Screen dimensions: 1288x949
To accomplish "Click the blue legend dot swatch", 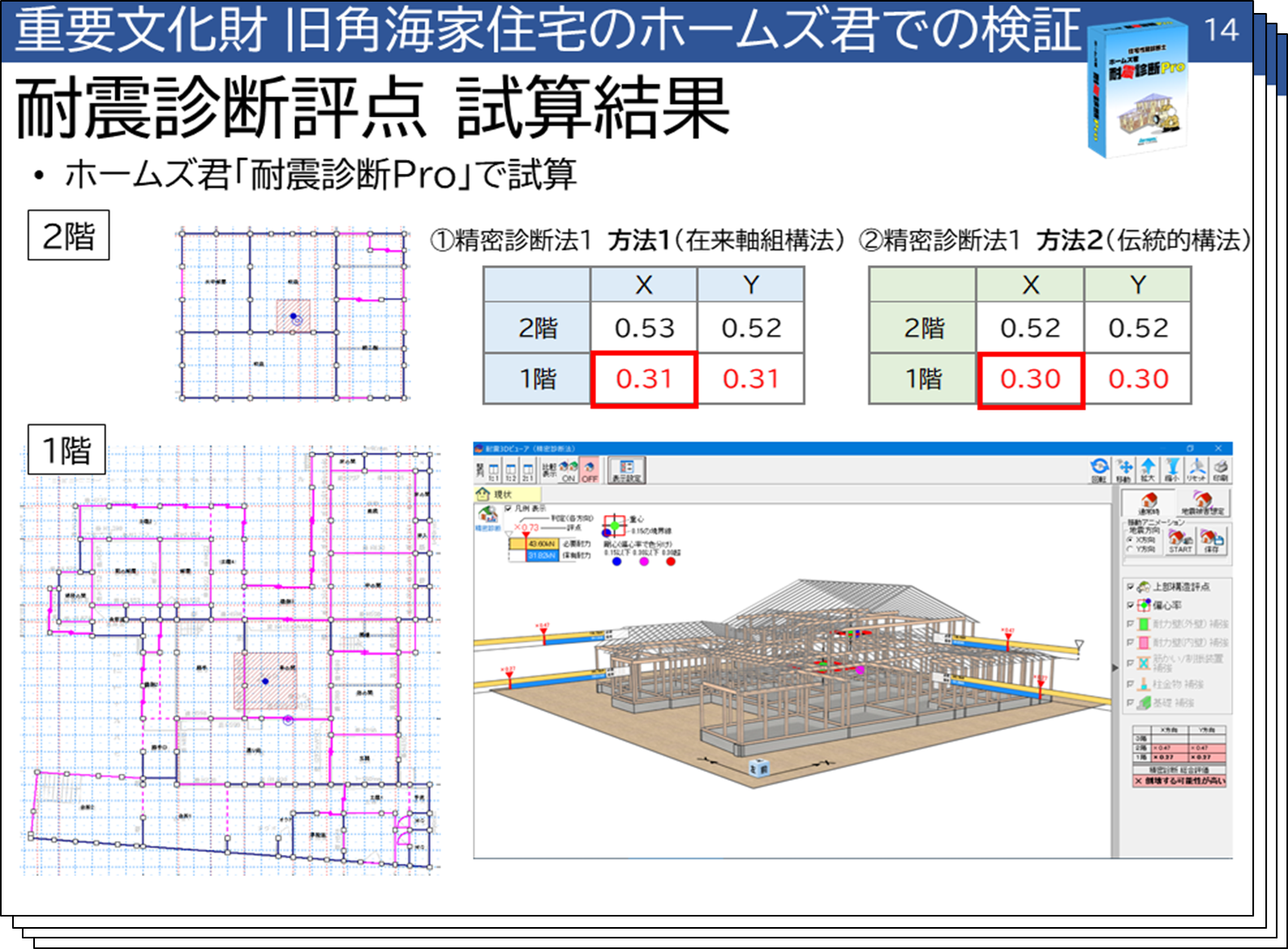I will (x=616, y=561).
